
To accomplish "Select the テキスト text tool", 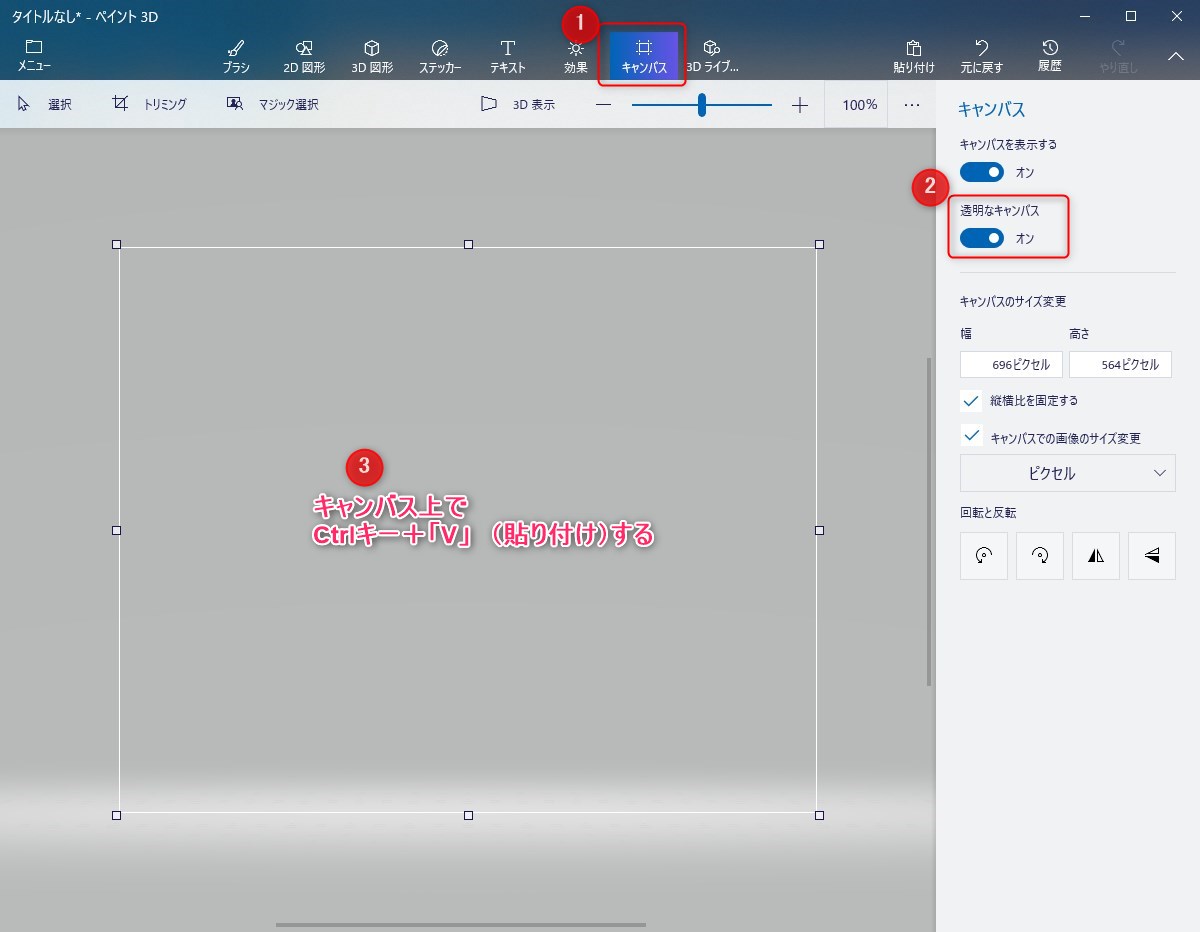I will click(x=508, y=57).
